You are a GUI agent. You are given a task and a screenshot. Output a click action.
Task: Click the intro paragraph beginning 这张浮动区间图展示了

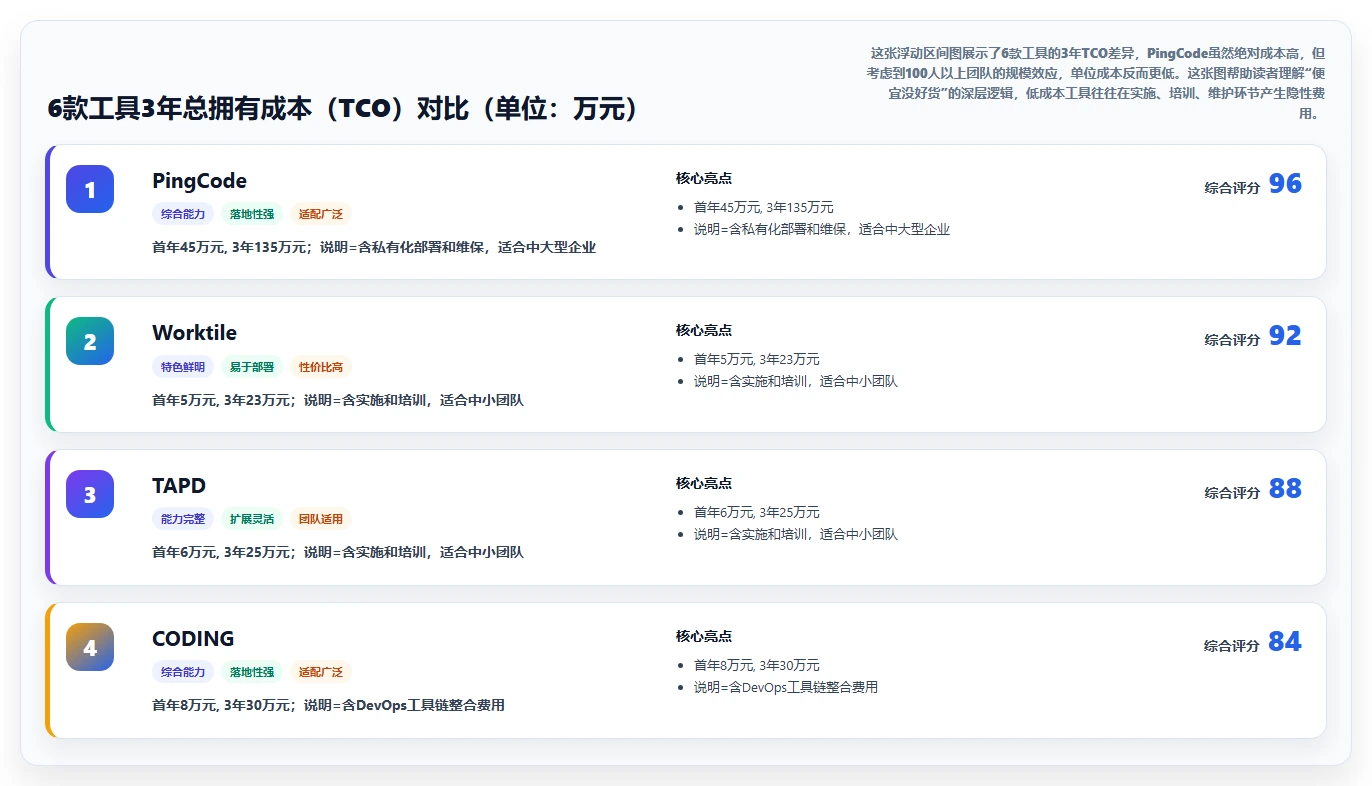(1096, 83)
